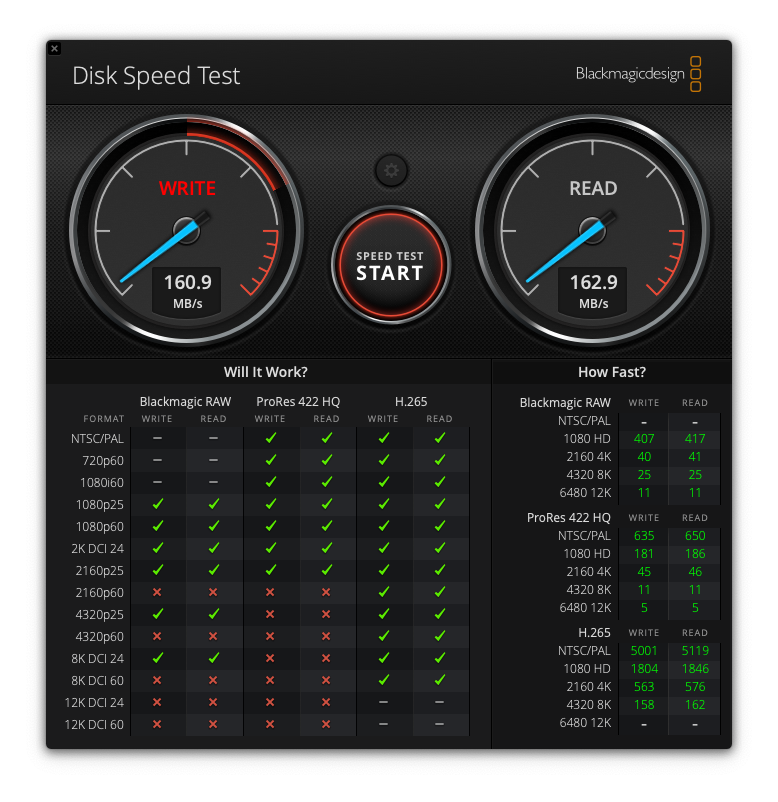Click the ProRes 422 HQ column header in Will It Work
Viewport: 778px width, 802px height.
[298, 402]
